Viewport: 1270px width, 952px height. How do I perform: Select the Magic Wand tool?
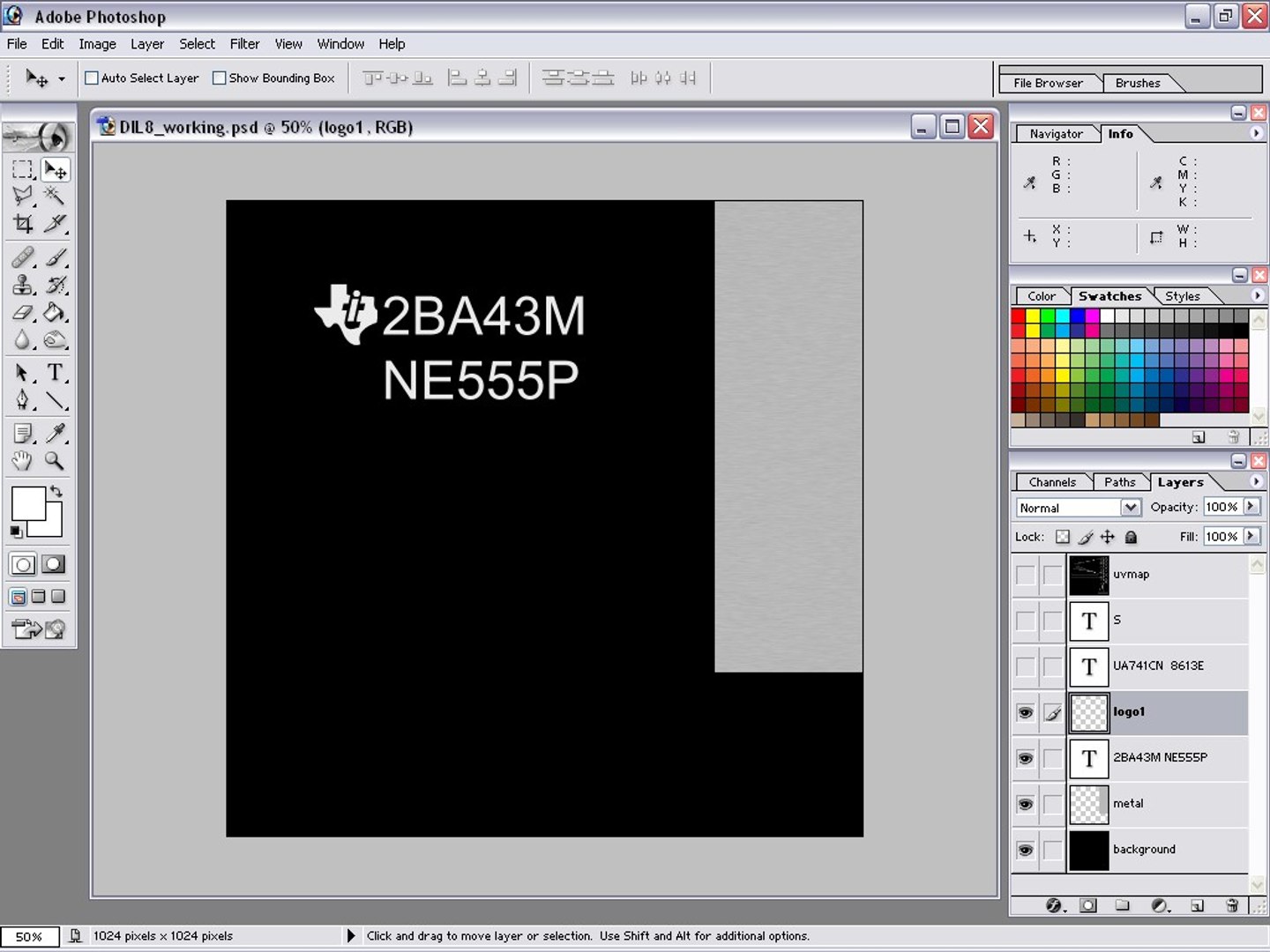(55, 196)
